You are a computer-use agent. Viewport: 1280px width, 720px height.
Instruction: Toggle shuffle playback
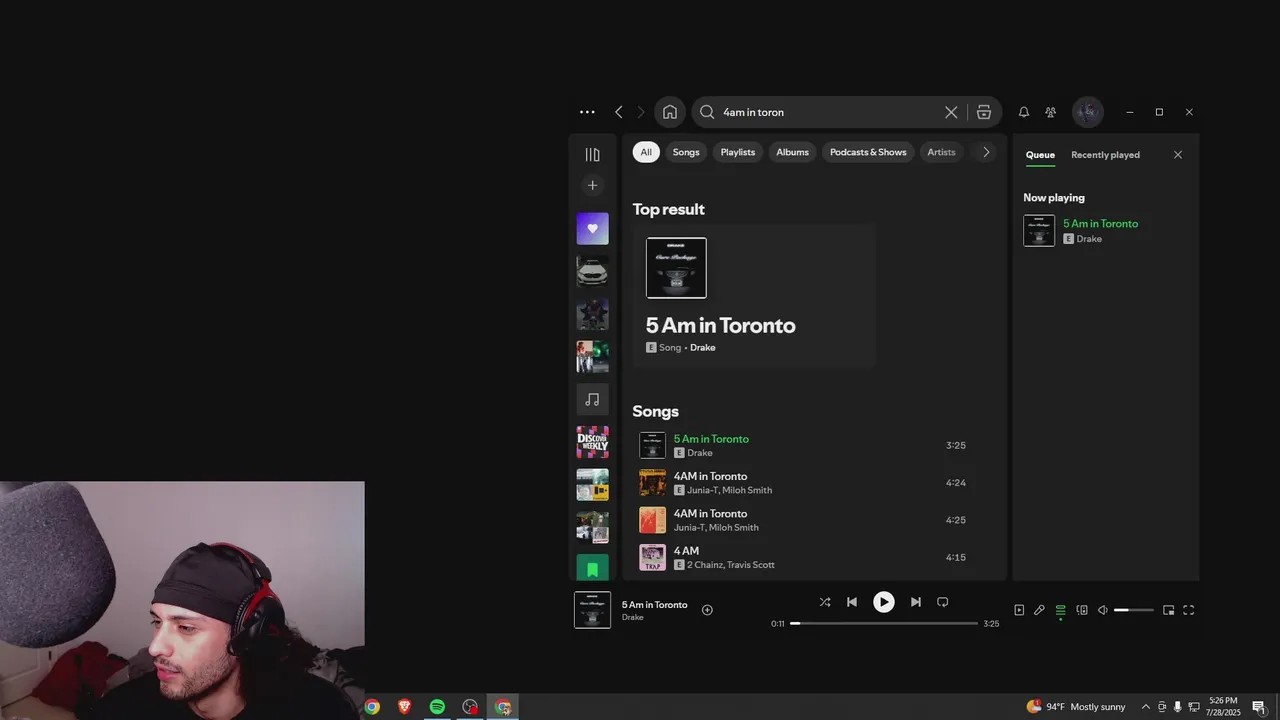(x=825, y=602)
